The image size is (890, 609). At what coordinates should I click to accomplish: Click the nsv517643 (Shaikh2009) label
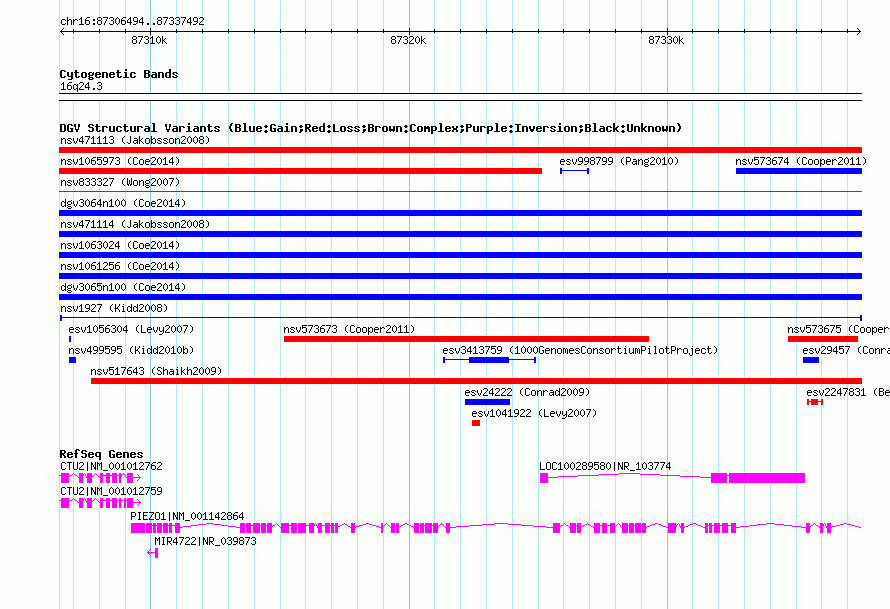point(156,371)
